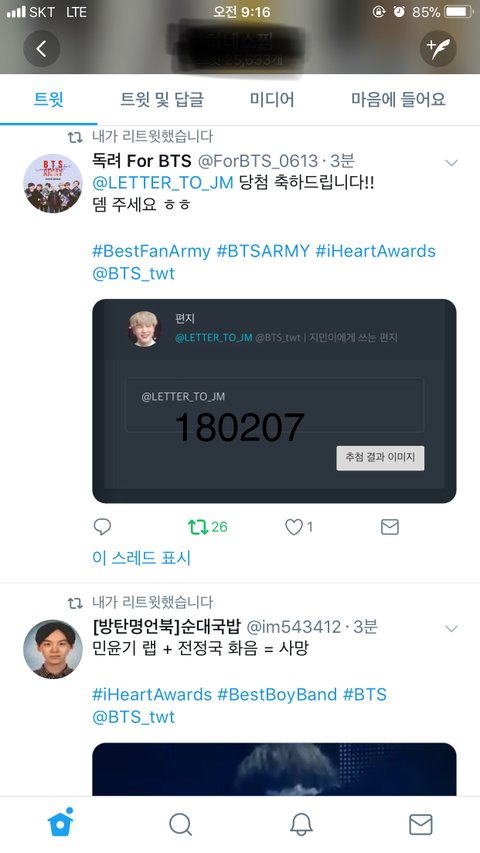Expand options chevron on 독려 For BTS tweet
Screen dimensions: 480x853
click(451, 163)
